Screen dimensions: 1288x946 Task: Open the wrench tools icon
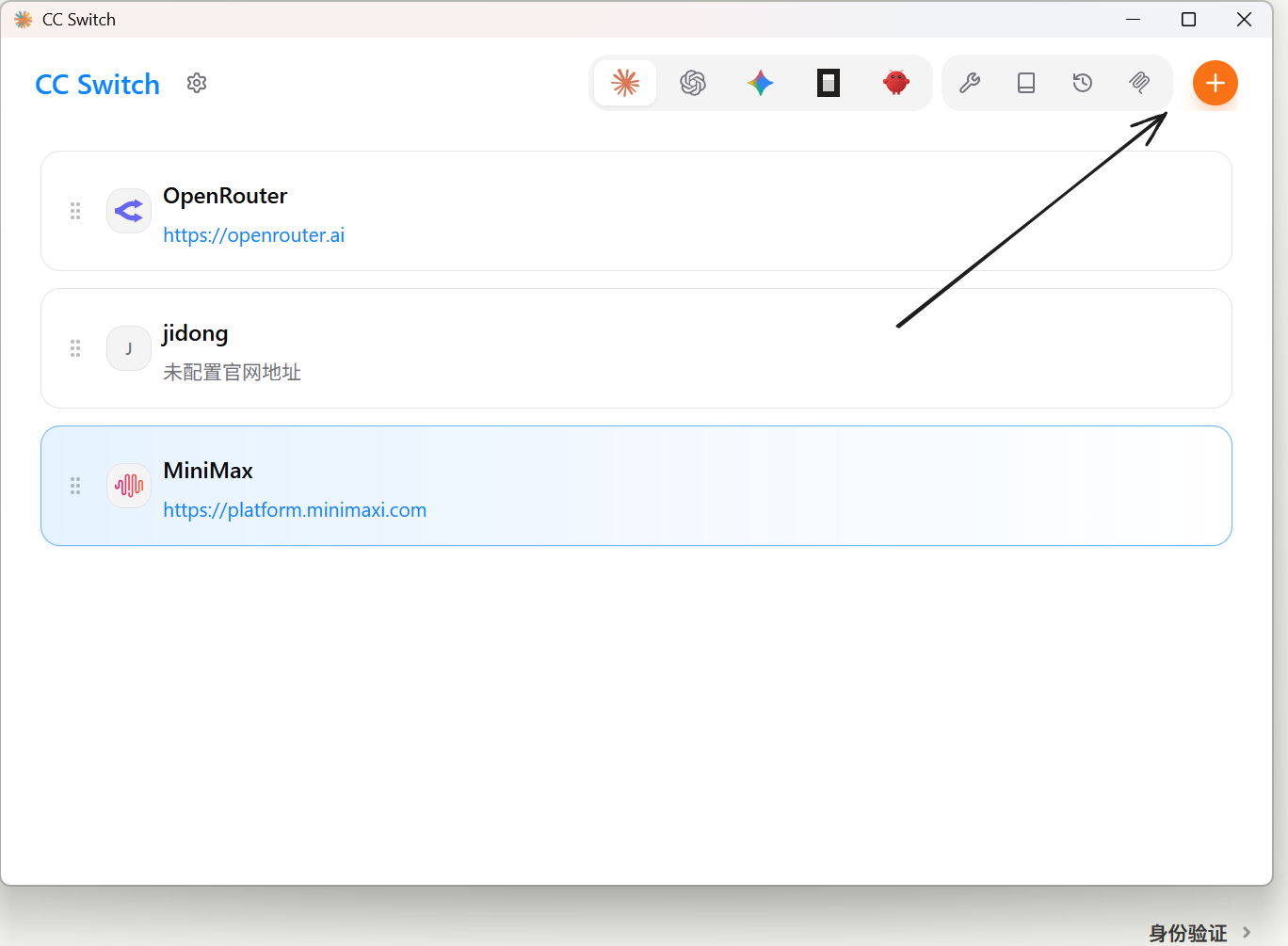970,83
